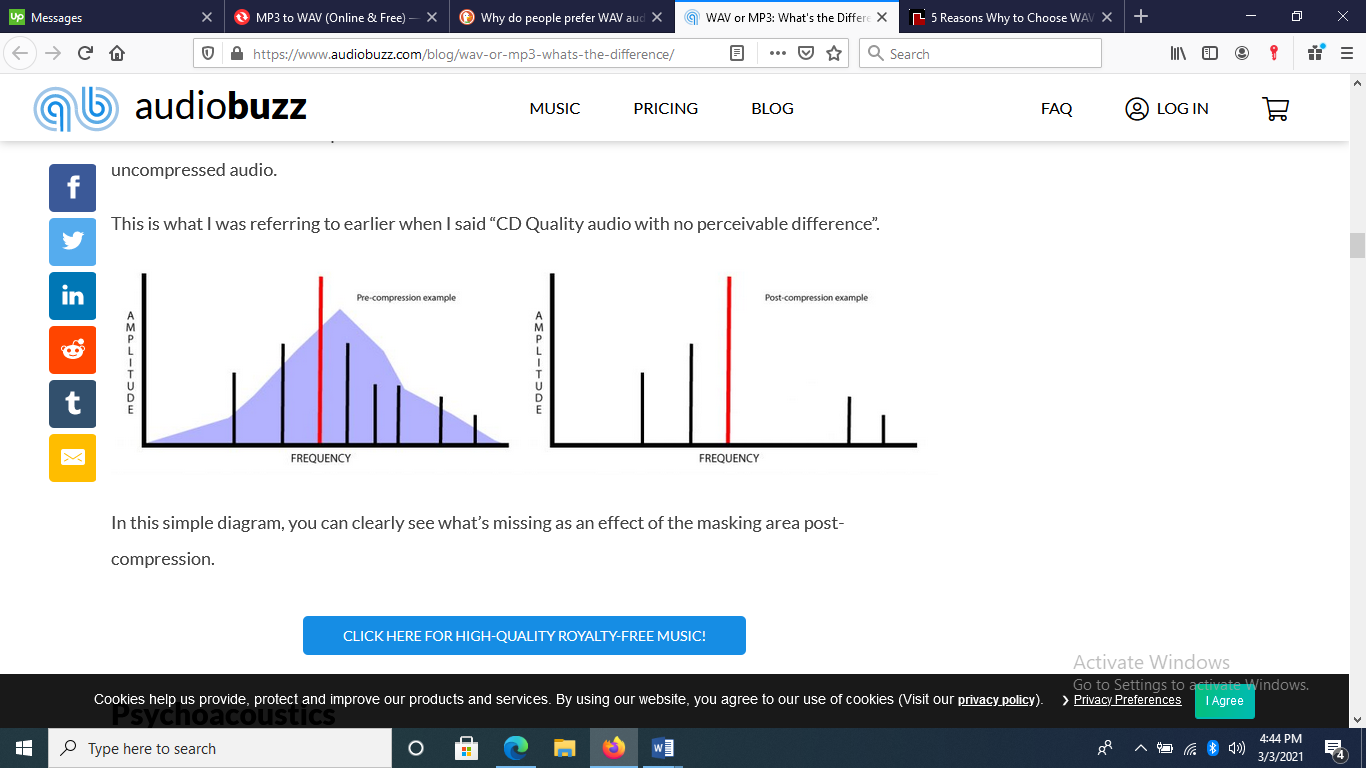Click the address bar URL
1366x768 pixels.
[x=463, y=54]
